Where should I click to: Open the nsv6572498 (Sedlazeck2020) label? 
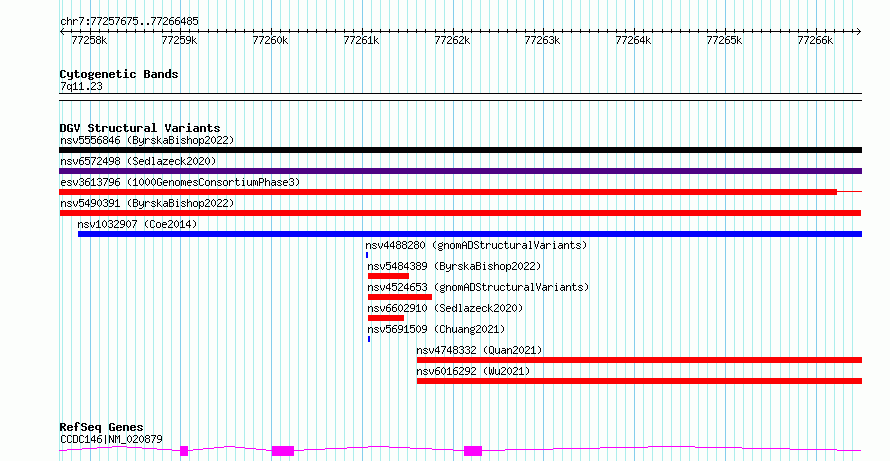pos(138,161)
